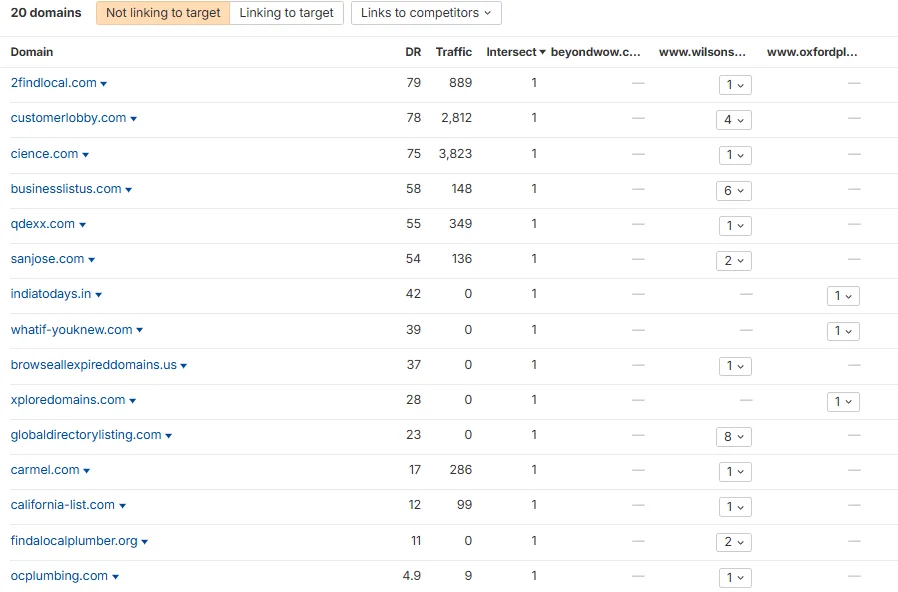Select the "Not linking to target" tab

tap(162, 13)
